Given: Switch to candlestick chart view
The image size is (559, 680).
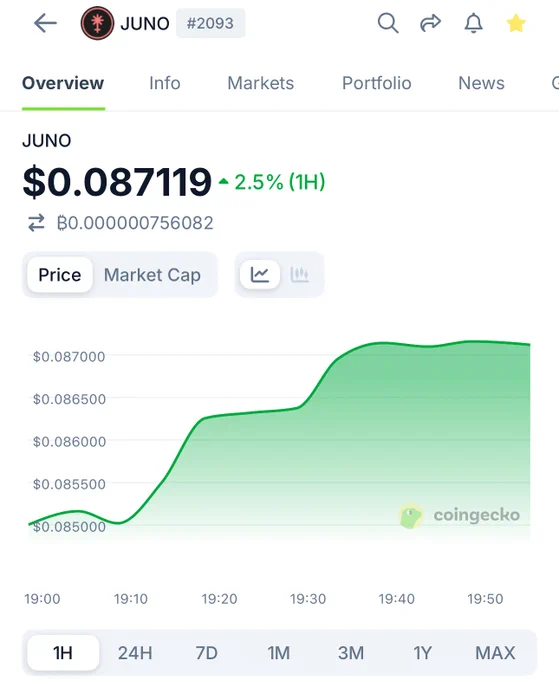Looking at the screenshot, I should click(x=300, y=275).
